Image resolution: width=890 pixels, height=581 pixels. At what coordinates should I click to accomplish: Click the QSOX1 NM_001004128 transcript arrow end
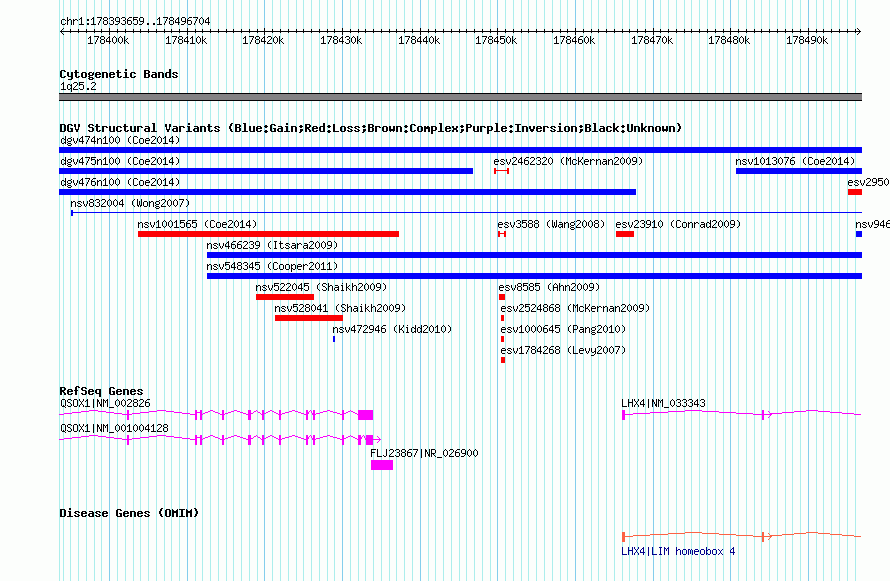coord(378,439)
